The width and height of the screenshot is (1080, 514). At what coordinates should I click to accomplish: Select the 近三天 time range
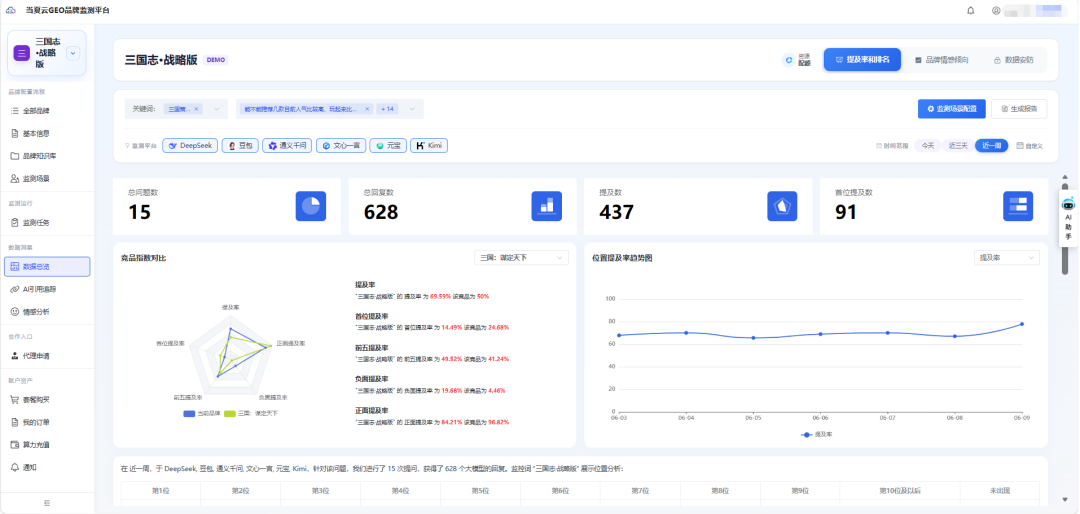[x=958, y=145]
